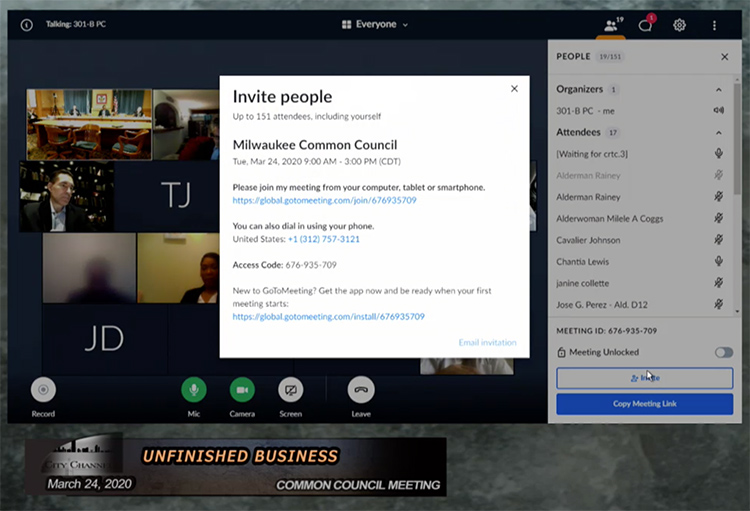Open the gotomeeting join link

point(324,200)
